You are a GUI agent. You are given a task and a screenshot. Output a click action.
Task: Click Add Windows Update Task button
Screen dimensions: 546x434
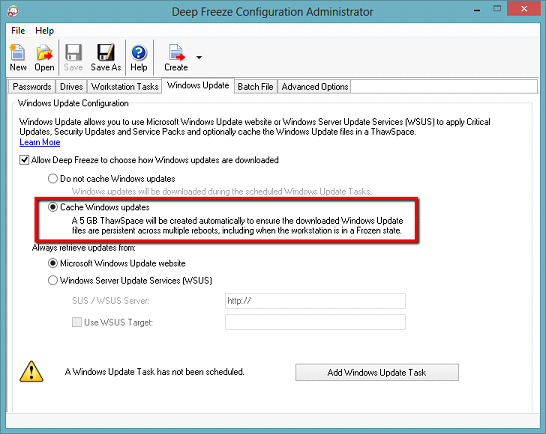[377, 372]
